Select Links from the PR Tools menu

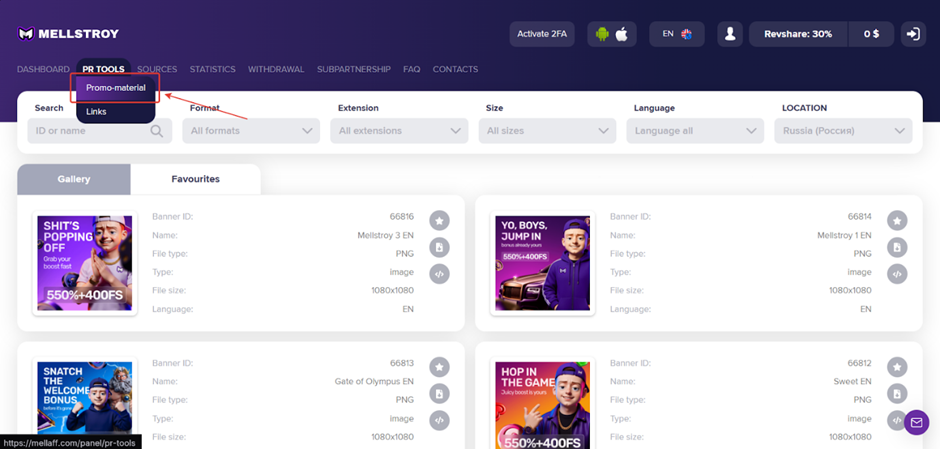click(97, 112)
